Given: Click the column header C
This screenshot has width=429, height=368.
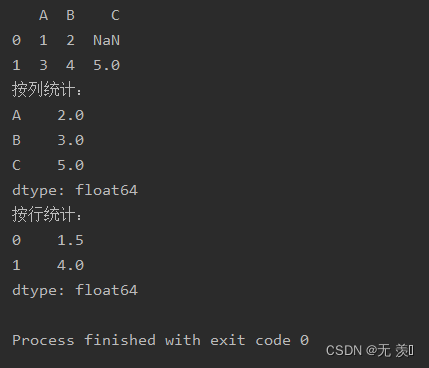Looking at the screenshot, I should [115, 15].
